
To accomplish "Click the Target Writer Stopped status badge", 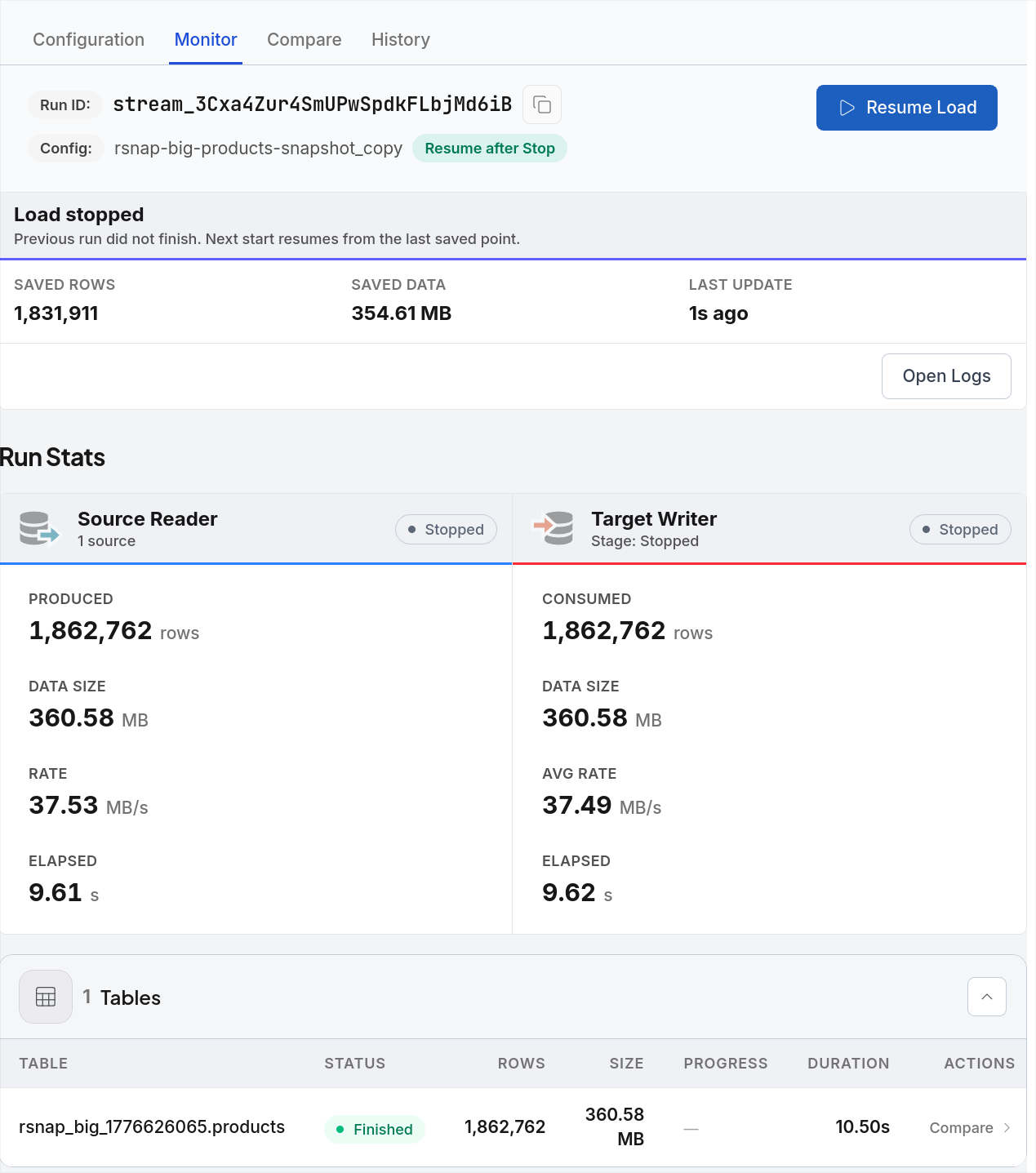I will click(x=960, y=529).
